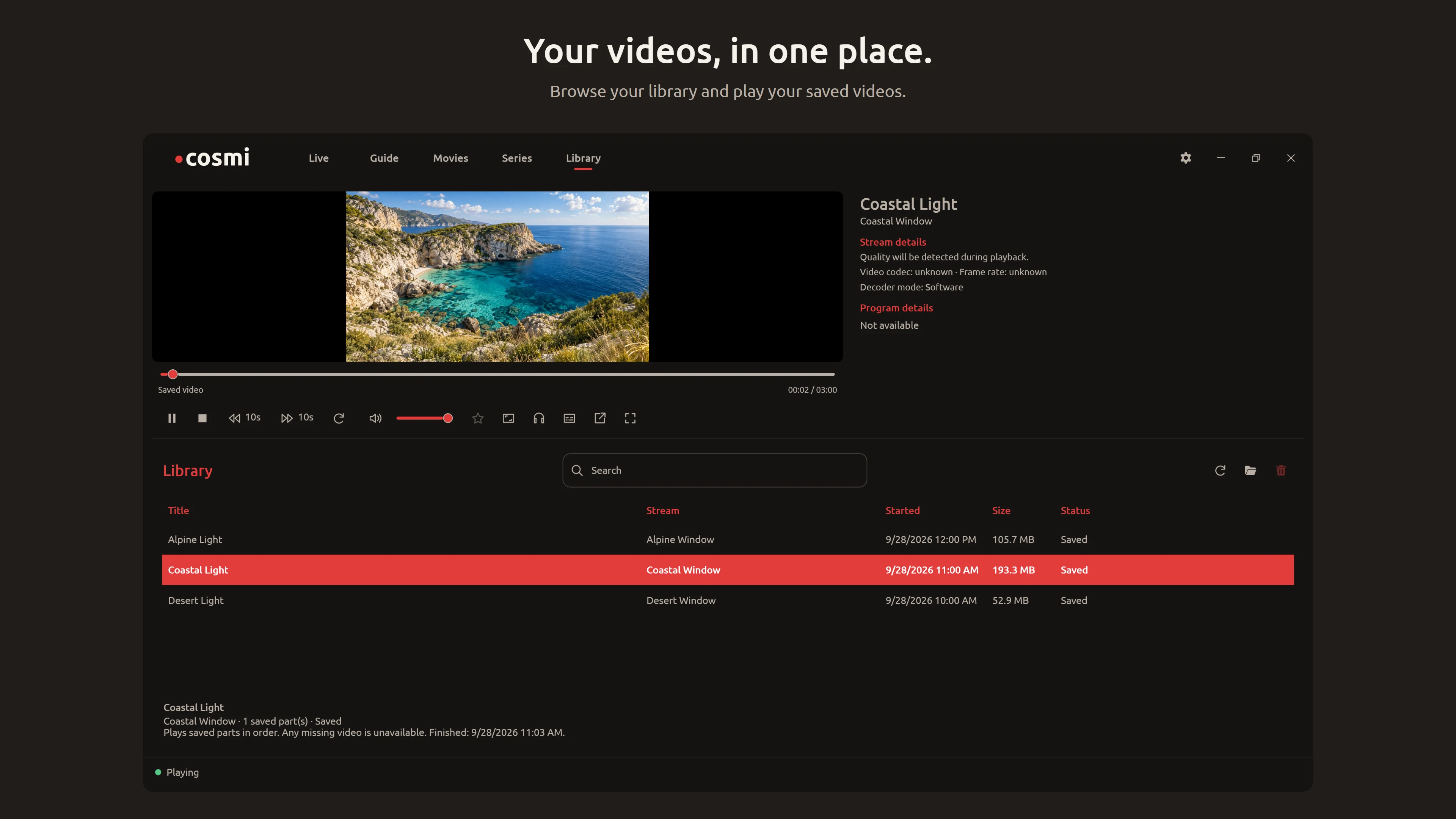Set volume using the red volume slider
The height and width of the screenshot is (819, 1456).
click(x=424, y=418)
